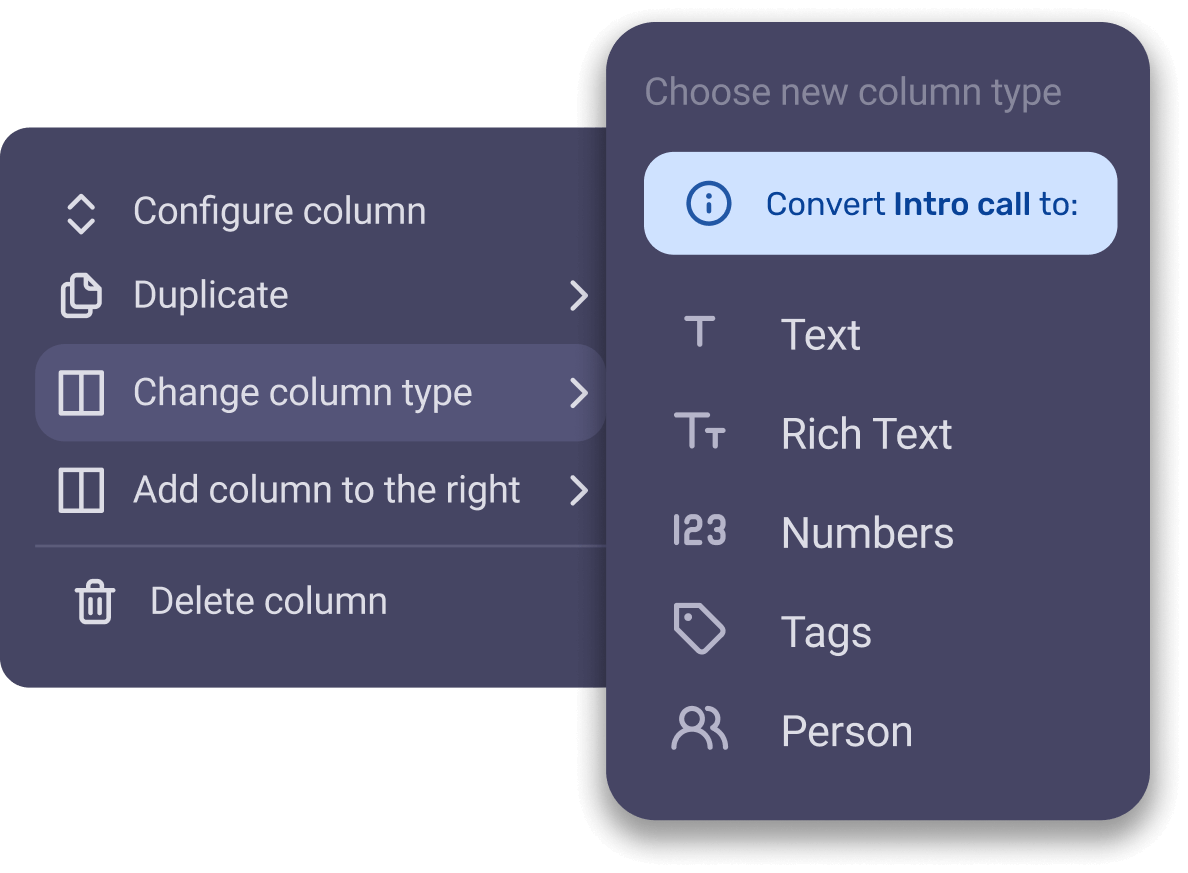Click the overlapping pages Duplicate icon
This screenshot has width=1188, height=873.
point(81,296)
